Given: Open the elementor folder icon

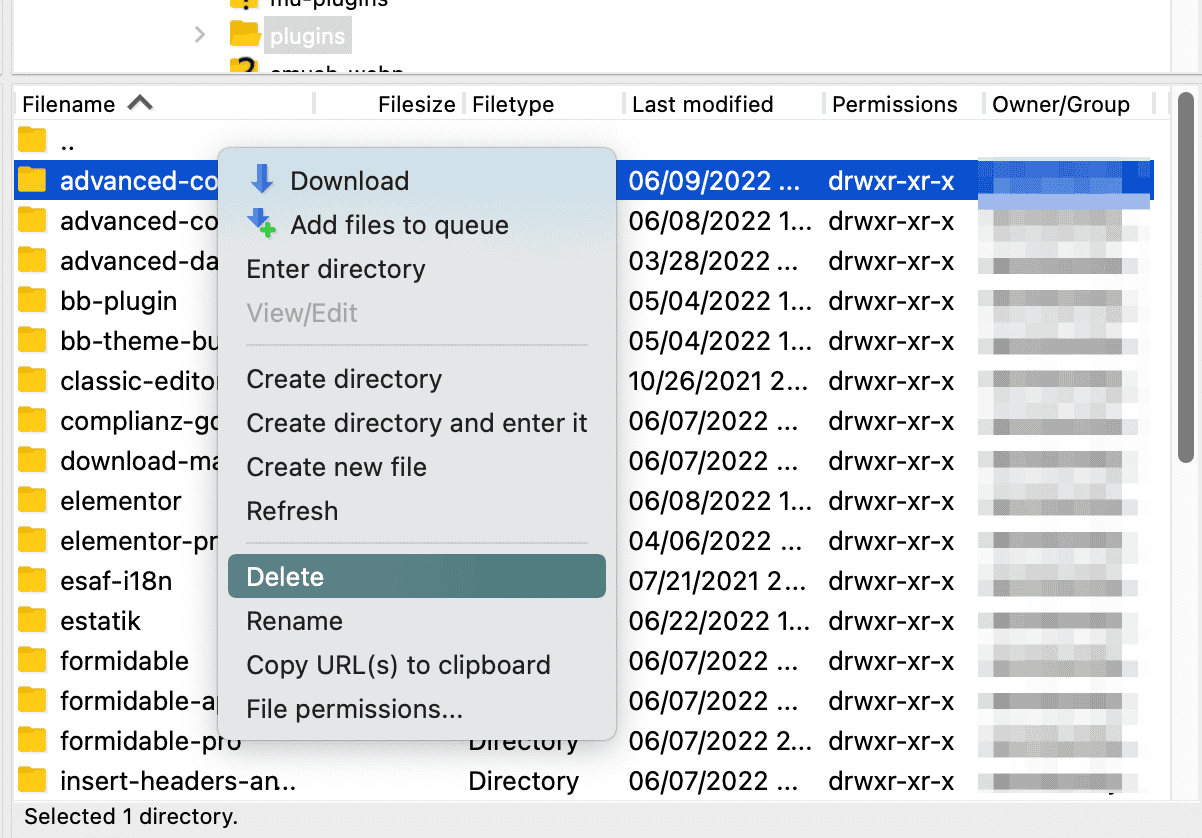Looking at the screenshot, I should click(33, 500).
